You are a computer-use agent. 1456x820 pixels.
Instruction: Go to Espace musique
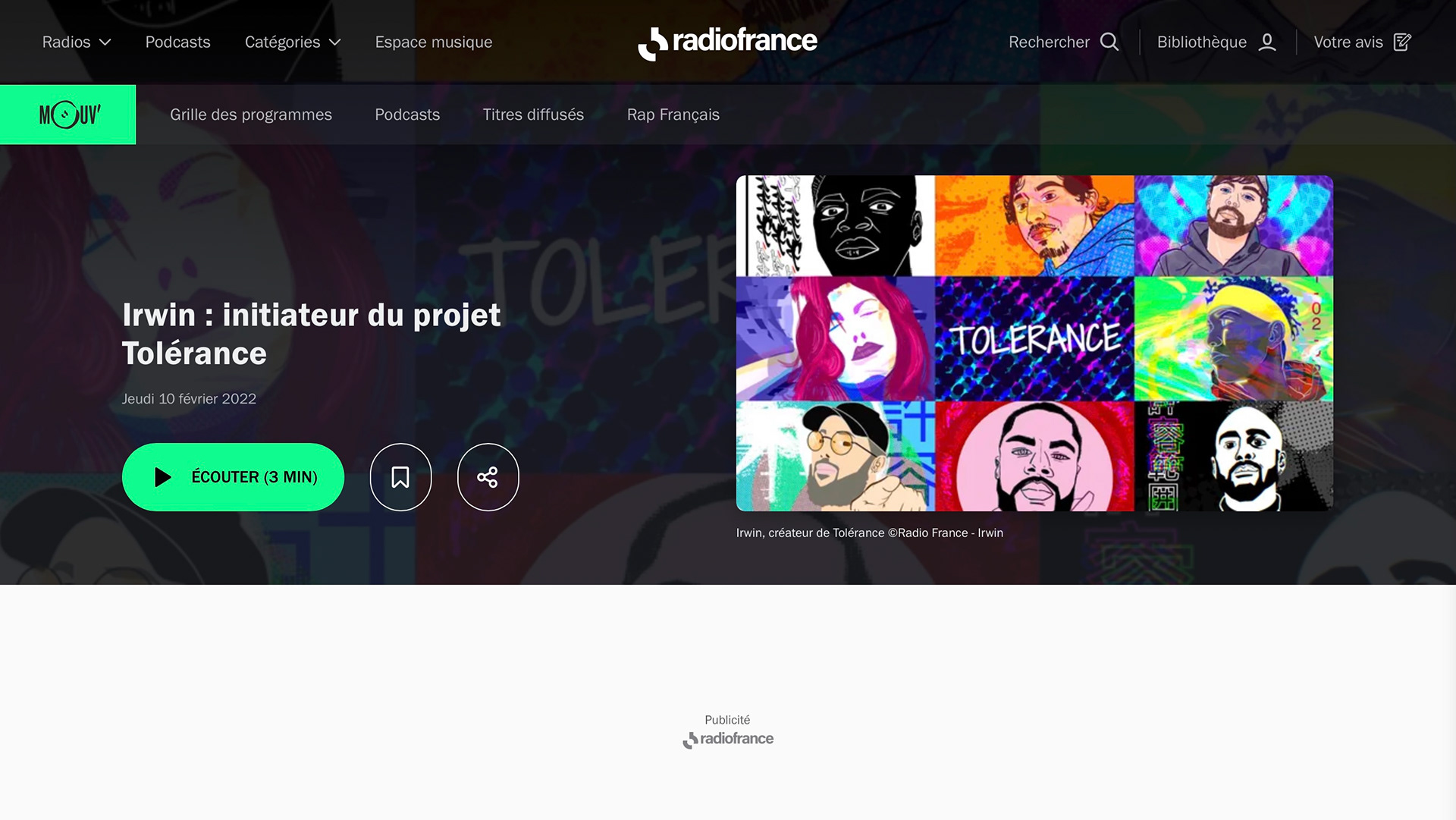[x=434, y=42]
